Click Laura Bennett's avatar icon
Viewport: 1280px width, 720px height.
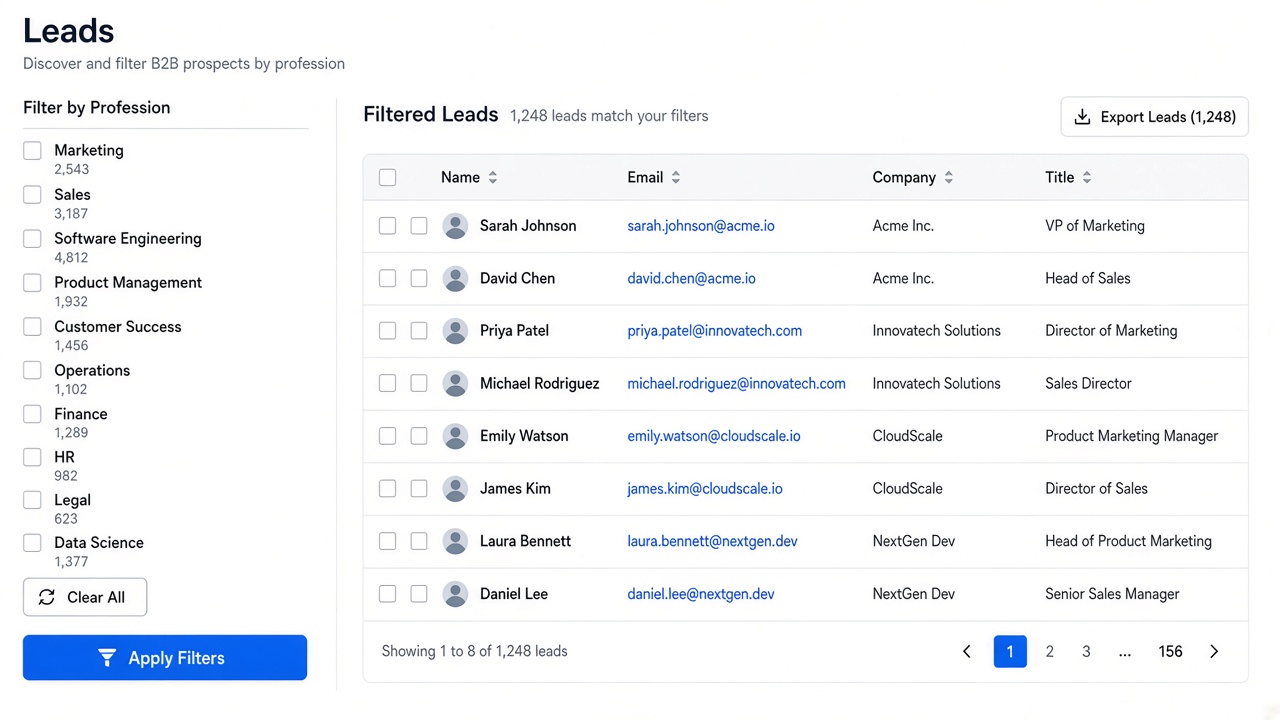point(455,541)
